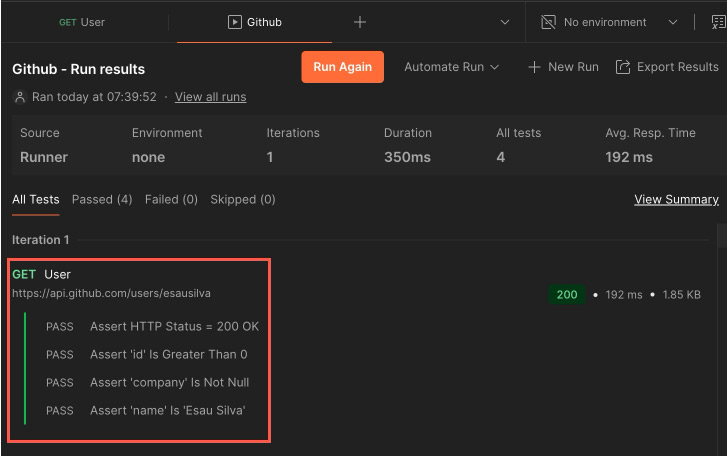Click the Export Results share icon

point(623,67)
